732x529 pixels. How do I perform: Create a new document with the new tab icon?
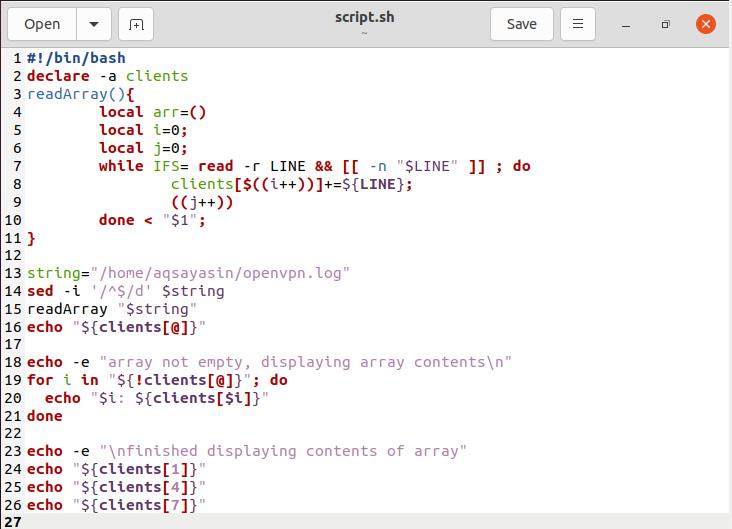[x=136, y=24]
